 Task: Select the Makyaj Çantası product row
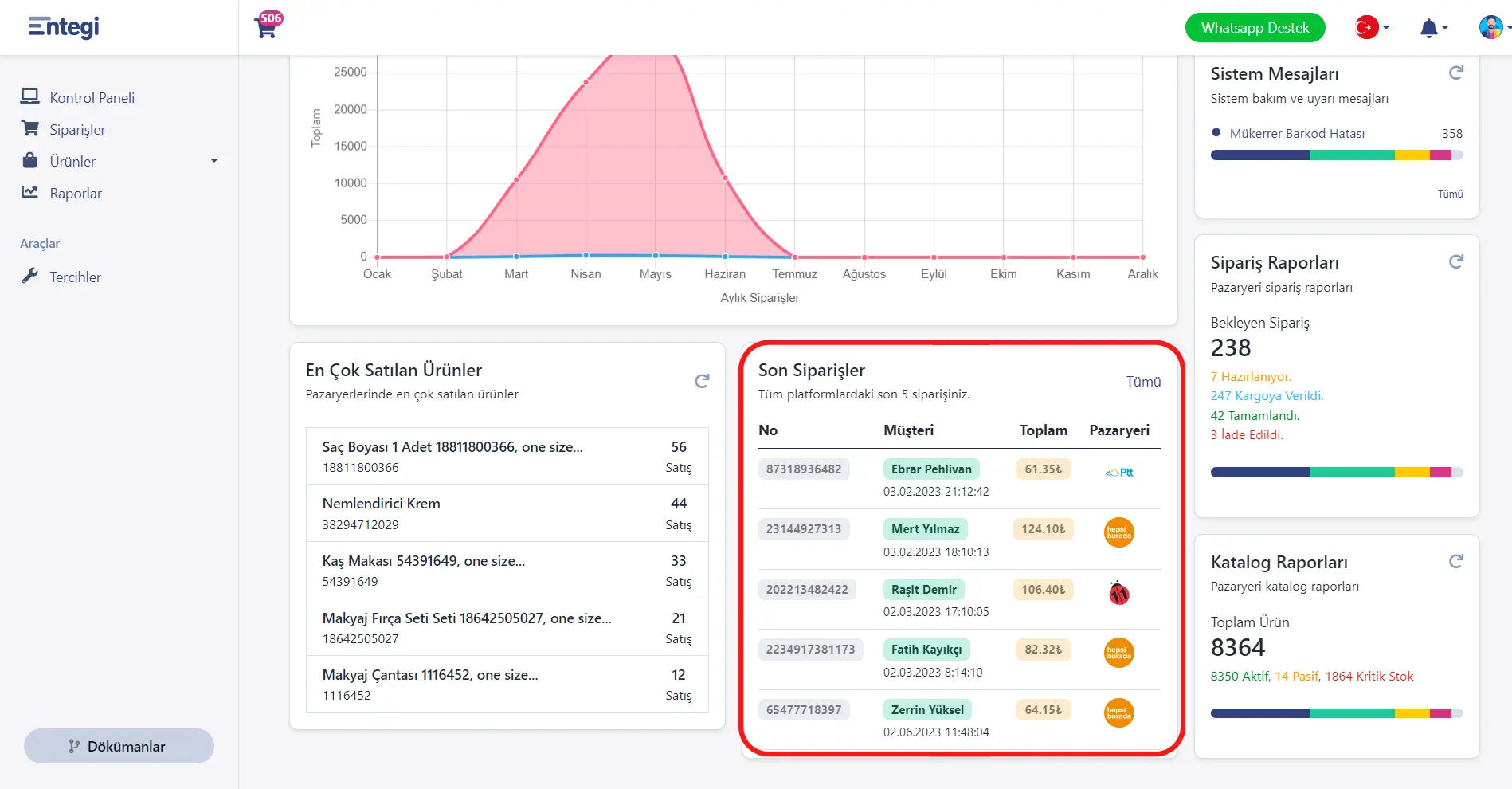507,685
